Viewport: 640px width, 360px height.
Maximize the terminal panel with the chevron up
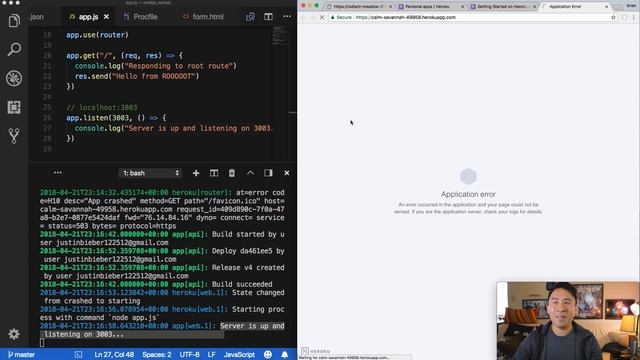tap(250, 173)
